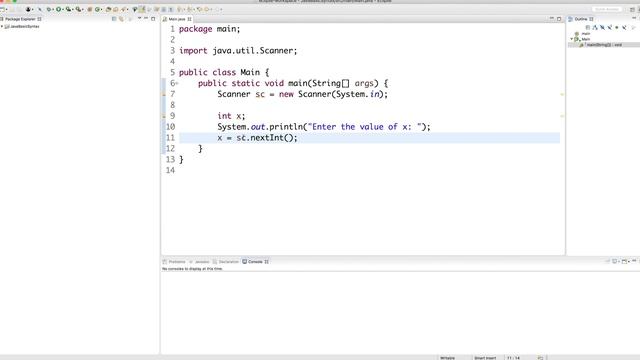Toggle the highlighted Mark Occurrences toolbar button
This screenshot has height=360, width=640.
(142, 9)
